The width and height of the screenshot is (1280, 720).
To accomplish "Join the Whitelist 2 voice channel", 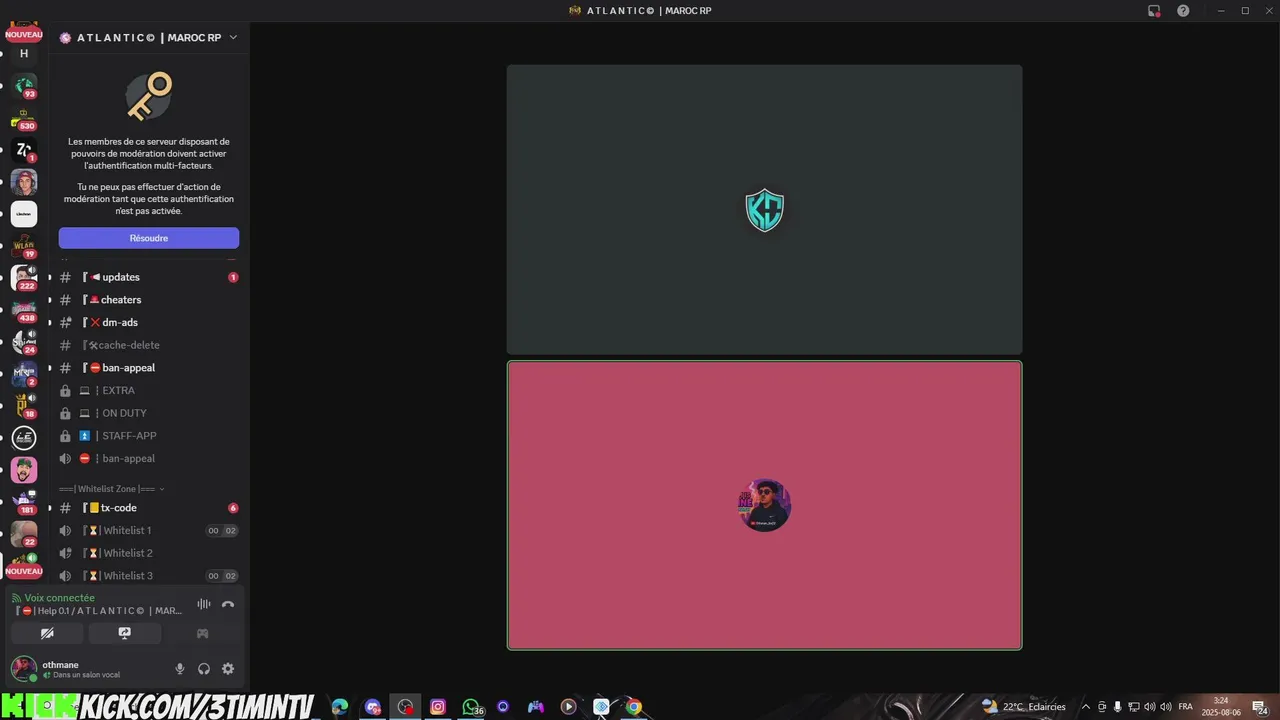I will (149, 553).
